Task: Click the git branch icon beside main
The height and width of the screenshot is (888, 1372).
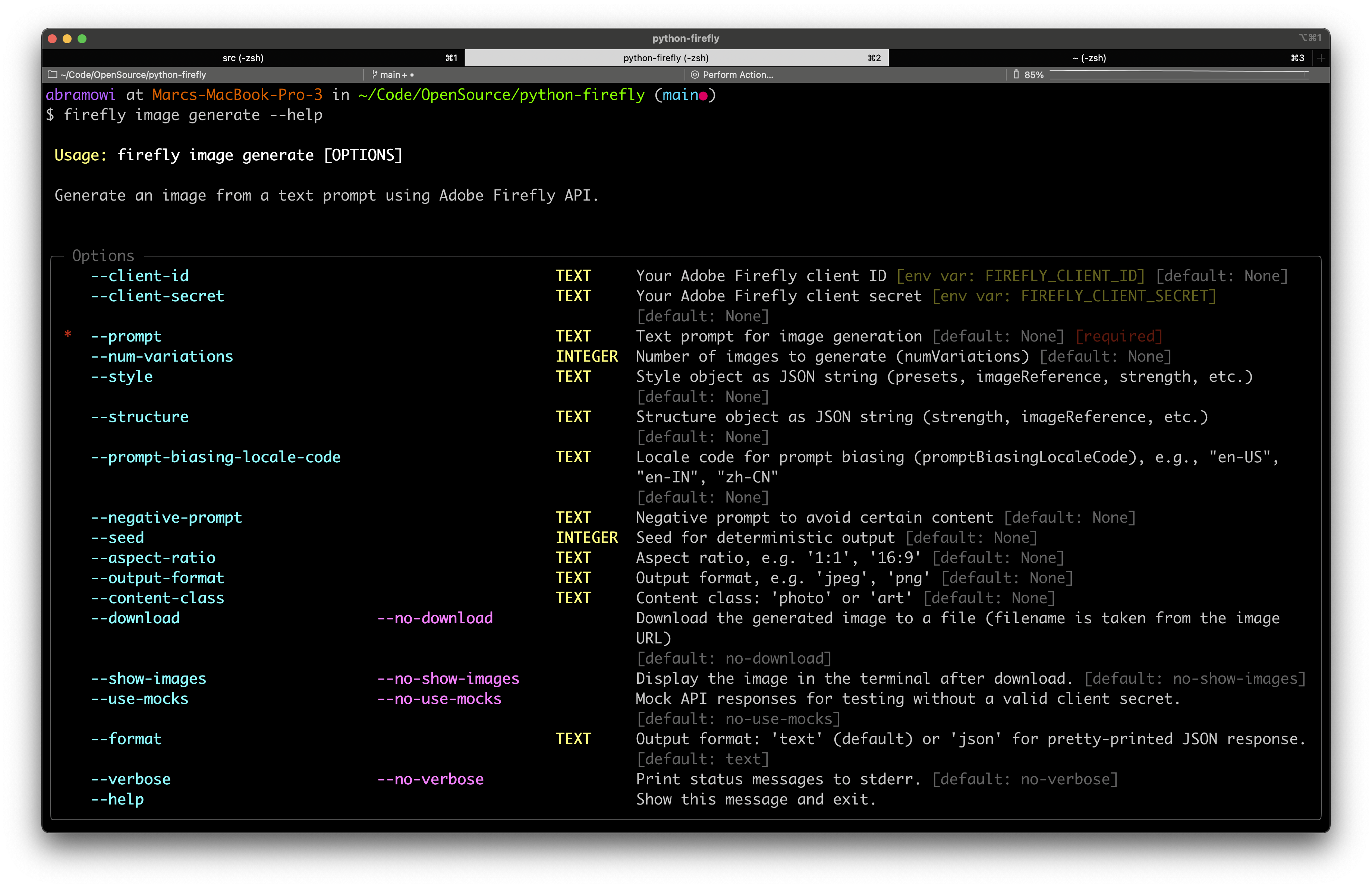Action: tap(375, 74)
